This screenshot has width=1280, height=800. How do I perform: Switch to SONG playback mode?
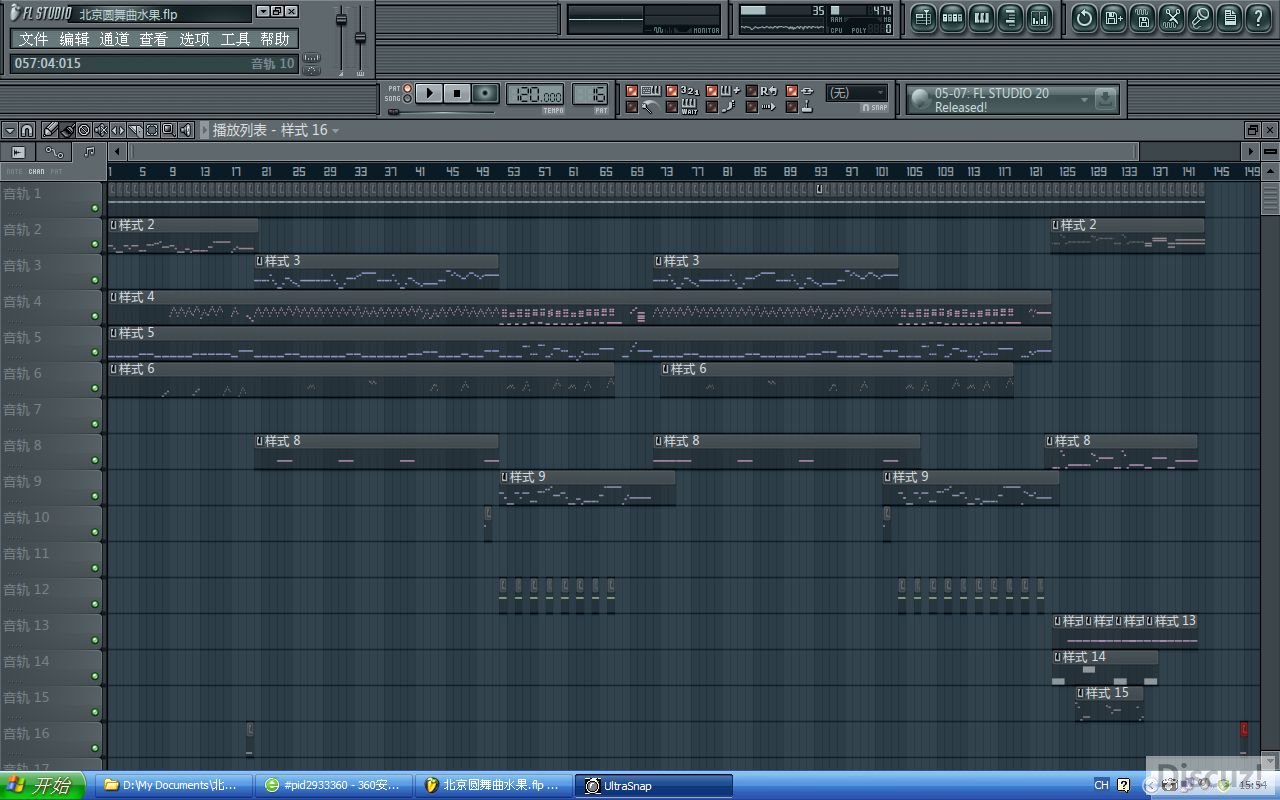coord(407,99)
